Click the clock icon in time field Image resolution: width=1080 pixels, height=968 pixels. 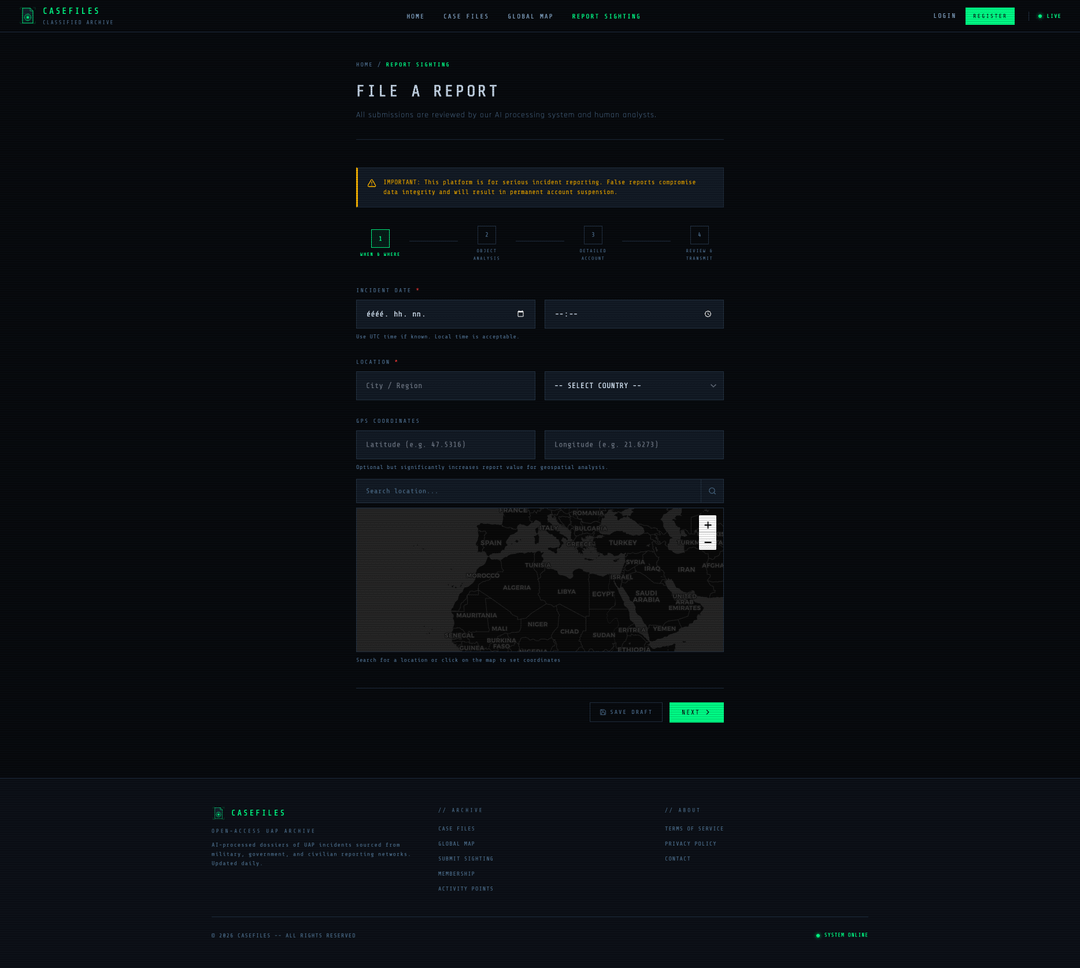(x=707, y=314)
